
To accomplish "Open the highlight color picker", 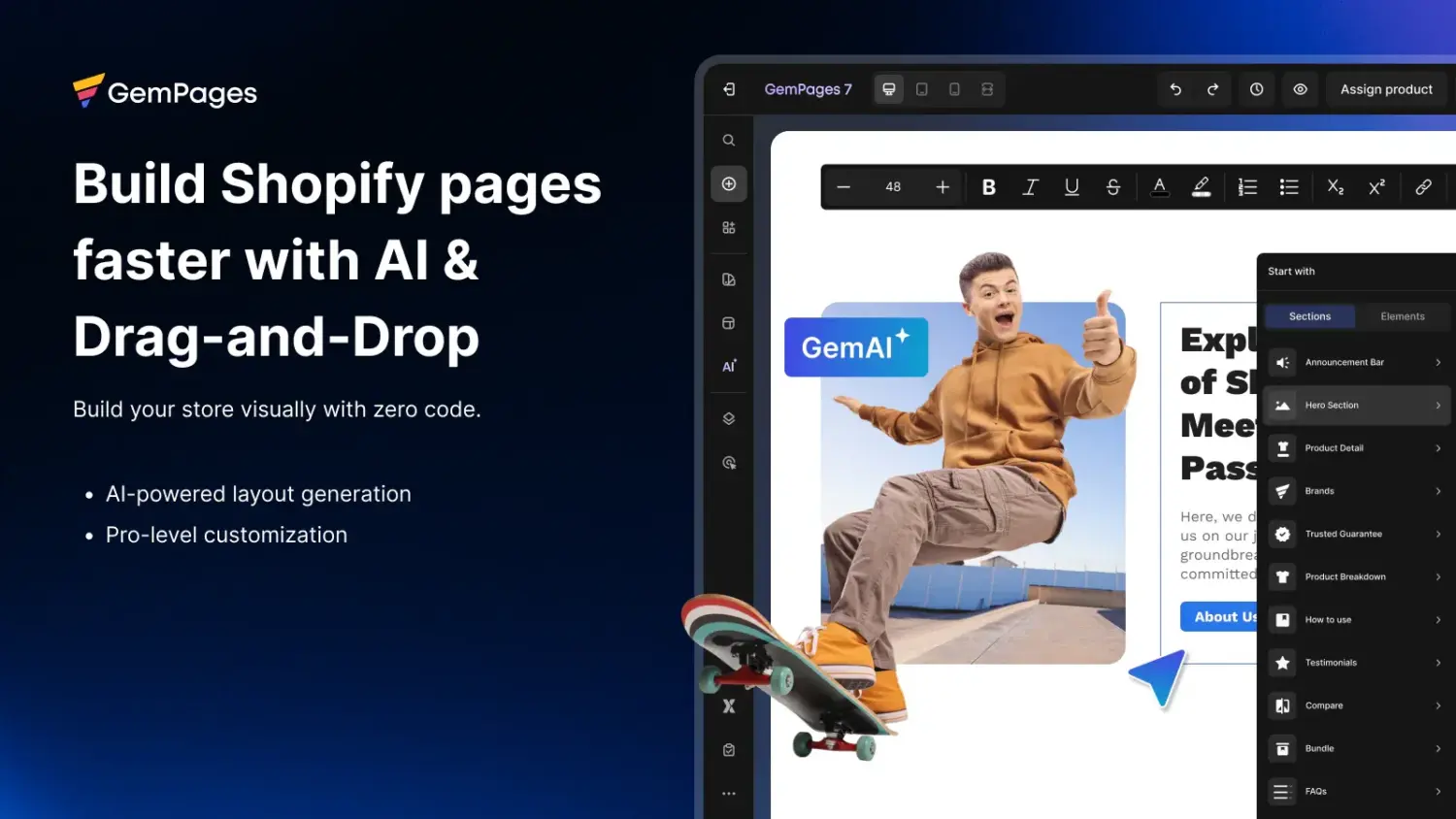I will pos(1201,187).
